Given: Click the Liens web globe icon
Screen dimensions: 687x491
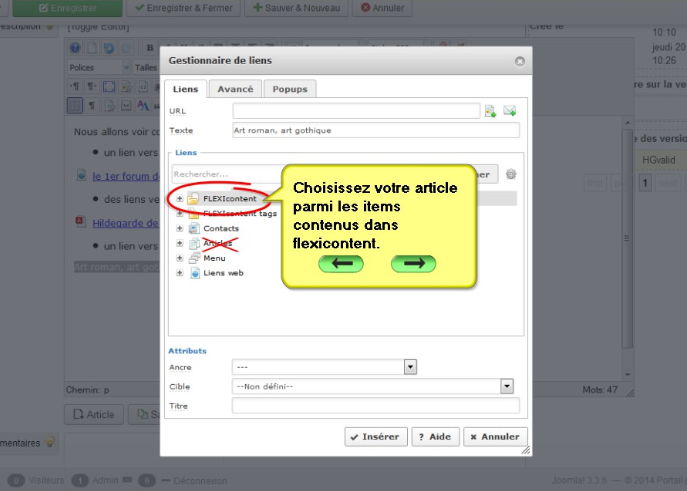Looking at the screenshot, I should click(195, 273).
